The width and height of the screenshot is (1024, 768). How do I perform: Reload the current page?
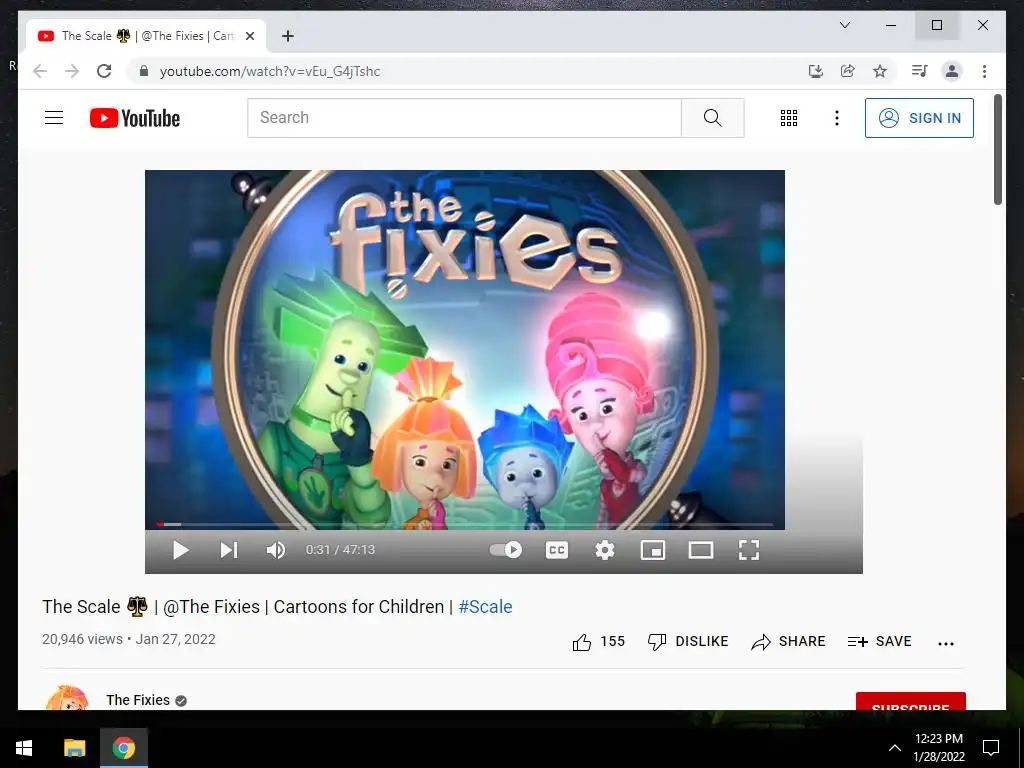(104, 71)
